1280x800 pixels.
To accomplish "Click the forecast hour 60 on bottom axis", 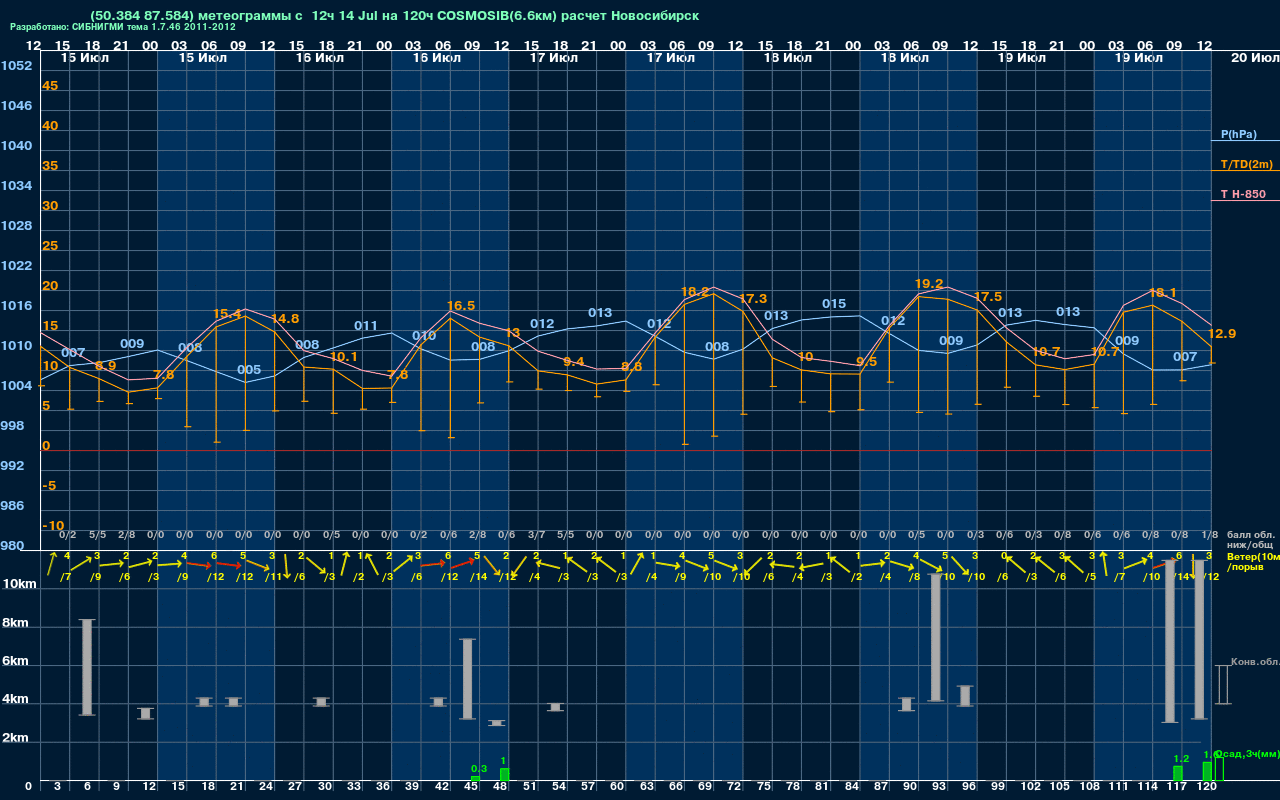I will [617, 787].
